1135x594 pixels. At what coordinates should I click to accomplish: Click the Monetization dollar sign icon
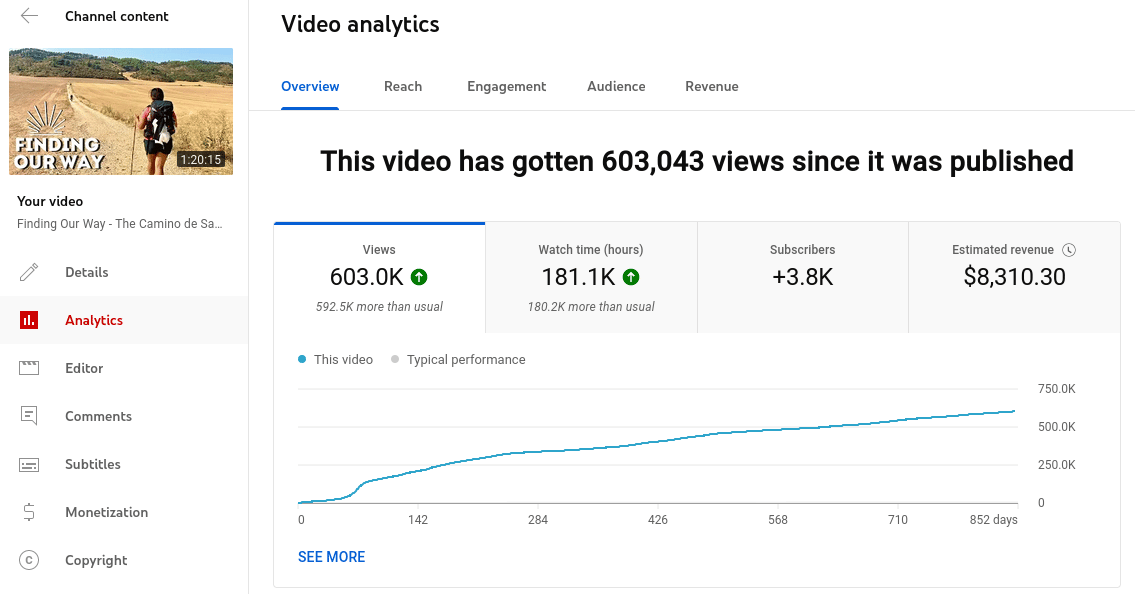click(29, 512)
